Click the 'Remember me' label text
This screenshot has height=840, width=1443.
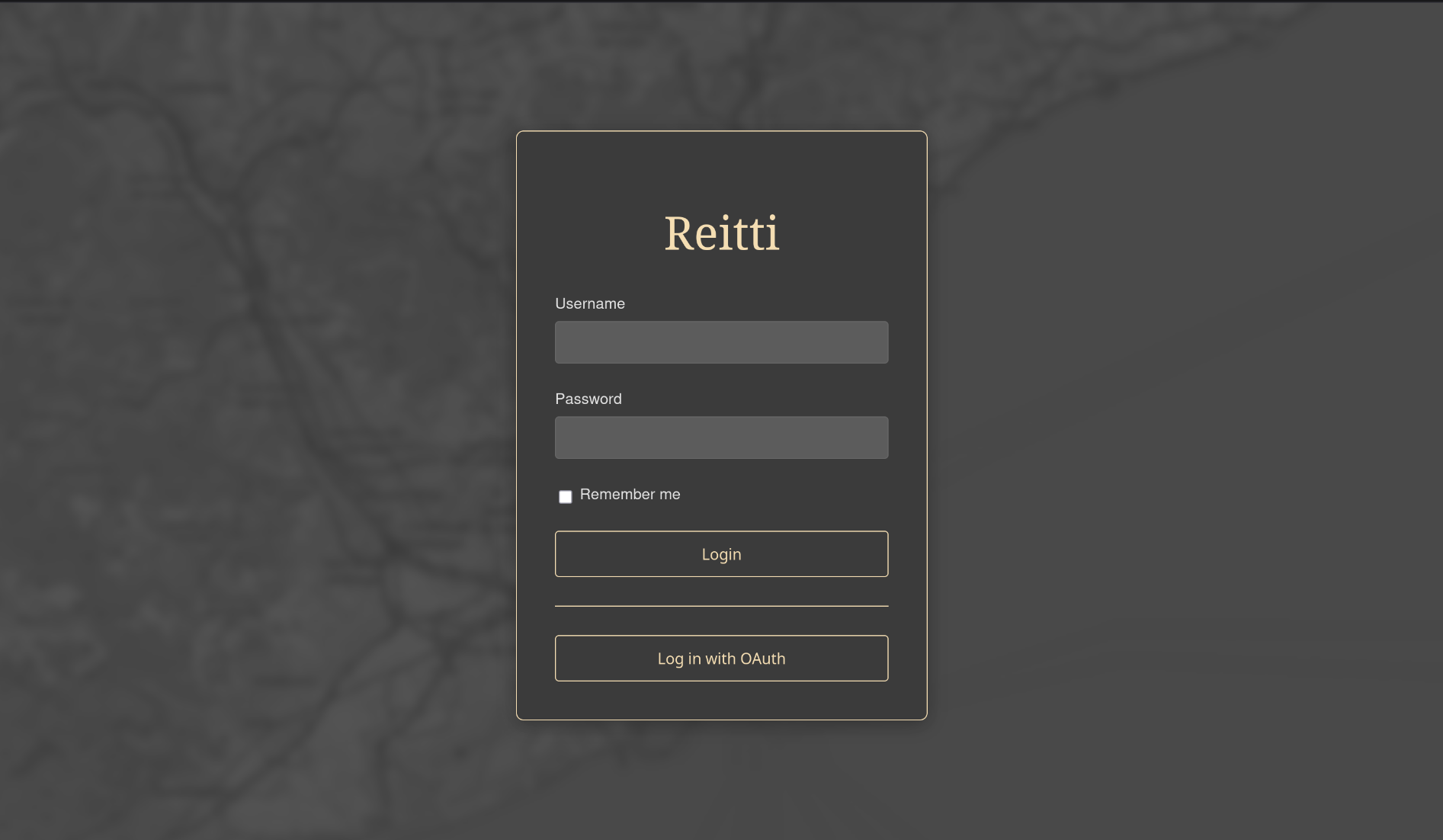tap(630, 495)
